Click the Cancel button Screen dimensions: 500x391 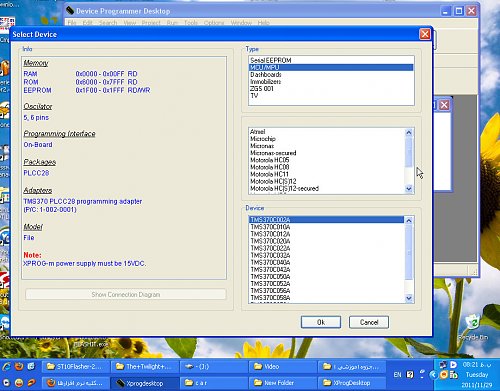click(369, 322)
